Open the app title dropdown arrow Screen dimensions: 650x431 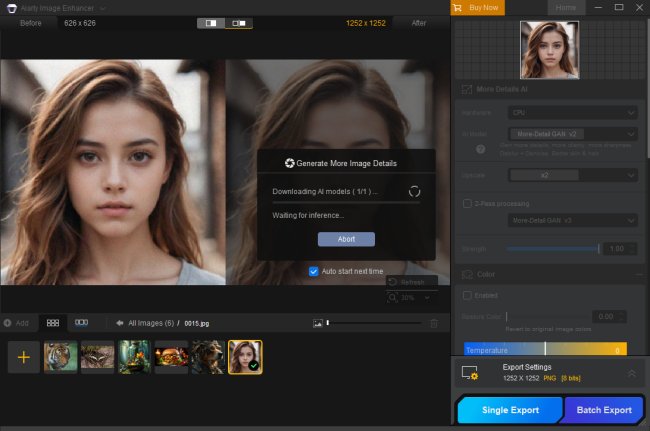103,8
